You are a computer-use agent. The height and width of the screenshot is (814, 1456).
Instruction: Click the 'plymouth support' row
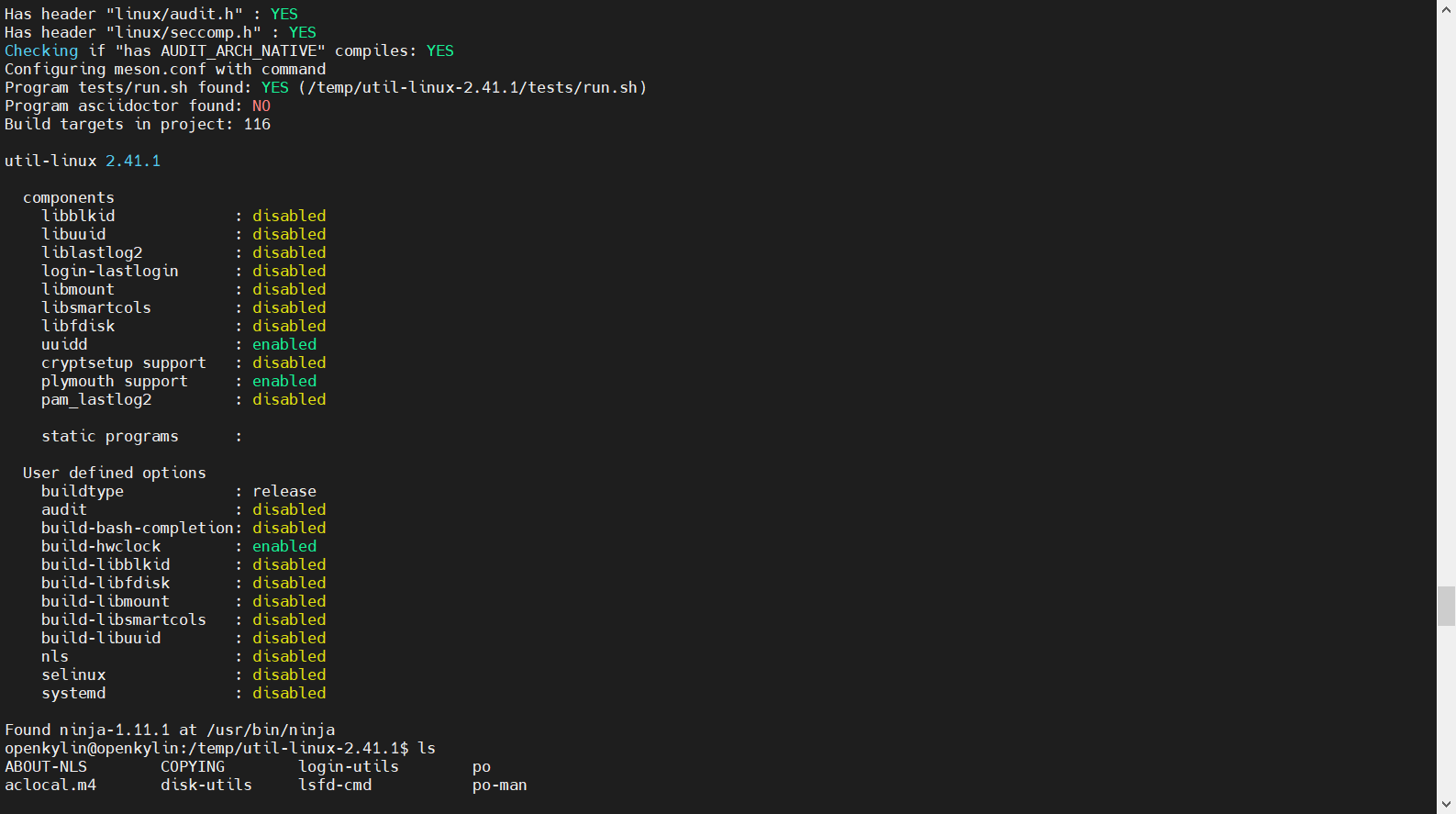[x=179, y=381]
